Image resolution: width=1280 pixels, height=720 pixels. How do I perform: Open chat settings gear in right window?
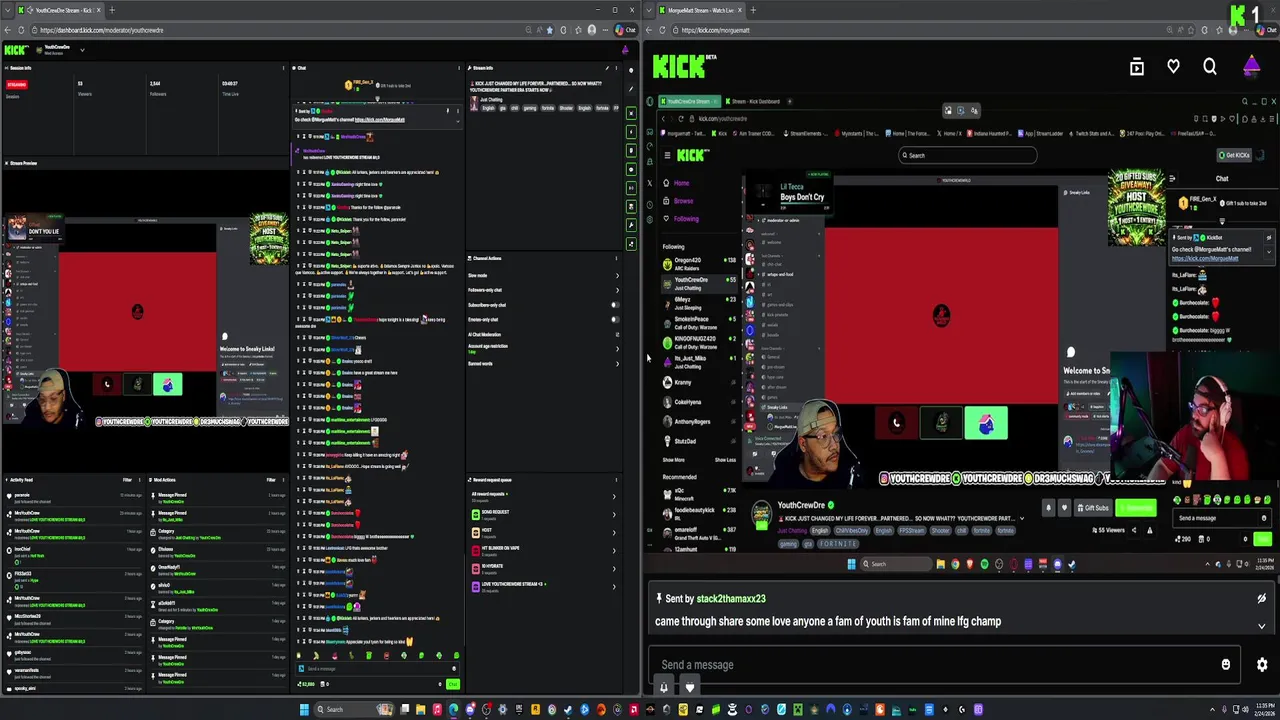(1262, 664)
